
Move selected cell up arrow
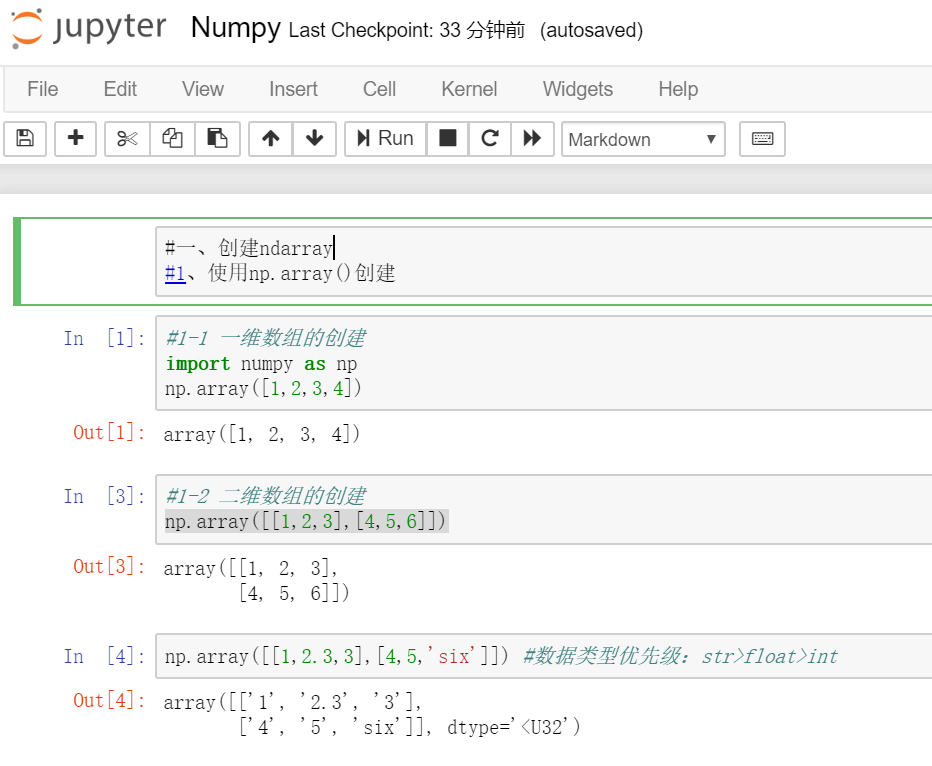270,138
